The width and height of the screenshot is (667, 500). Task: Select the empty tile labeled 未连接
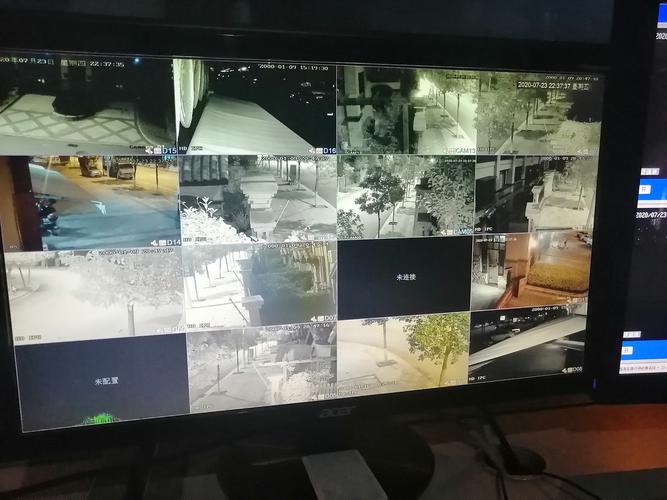coord(405,277)
